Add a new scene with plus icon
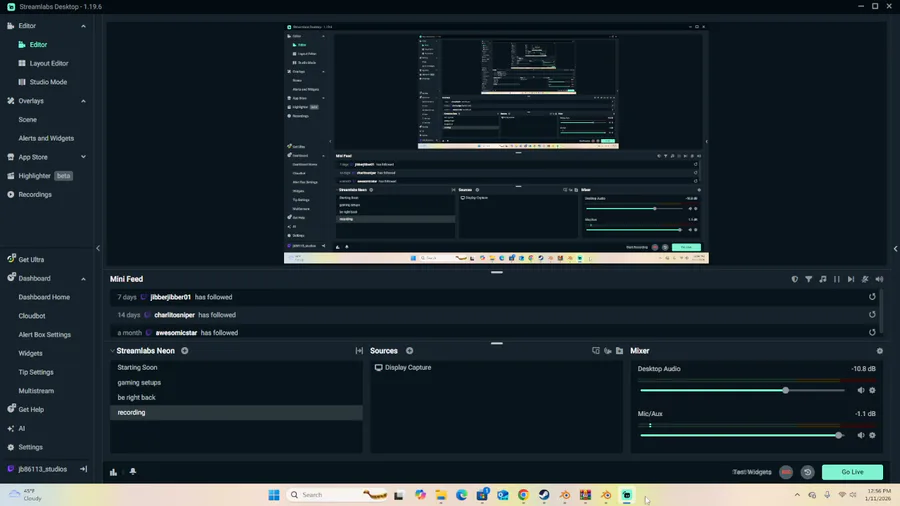The height and width of the screenshot is (506, 900). point(185,351)
